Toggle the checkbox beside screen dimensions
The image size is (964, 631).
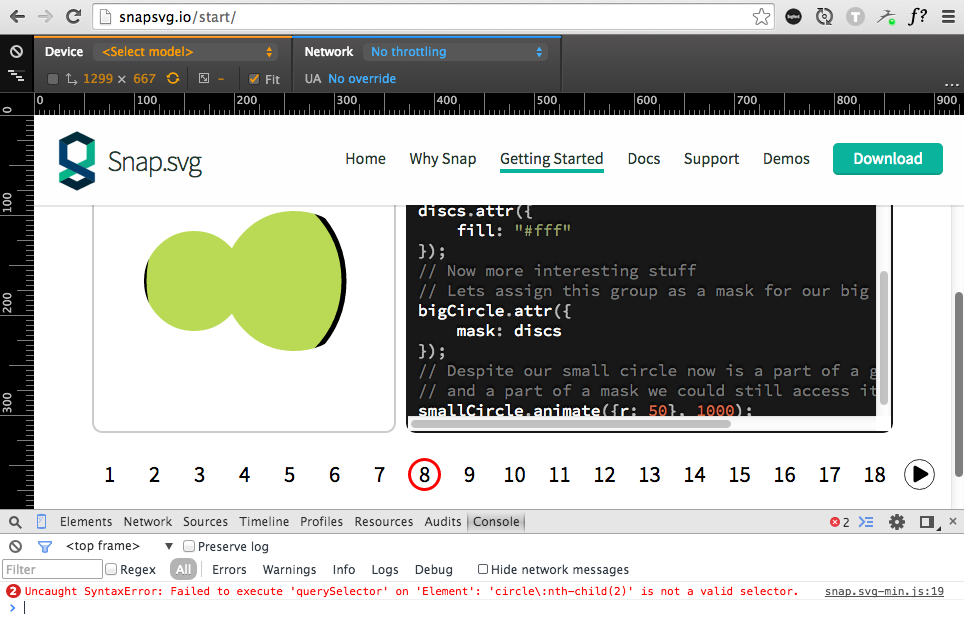pyautogui.click(x=53, y=79)
